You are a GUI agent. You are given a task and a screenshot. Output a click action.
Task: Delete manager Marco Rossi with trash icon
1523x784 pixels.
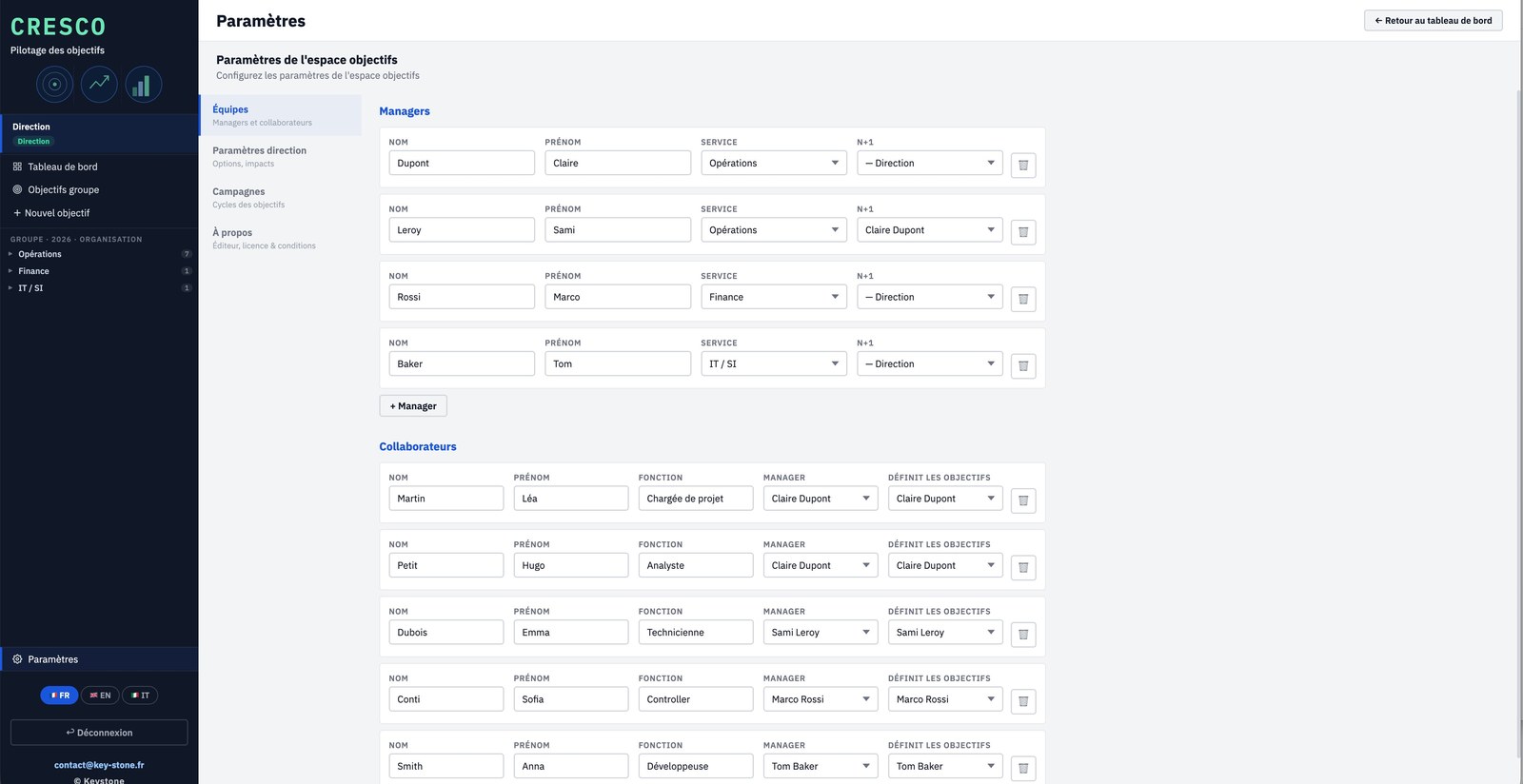click(x=1023, y=299)
